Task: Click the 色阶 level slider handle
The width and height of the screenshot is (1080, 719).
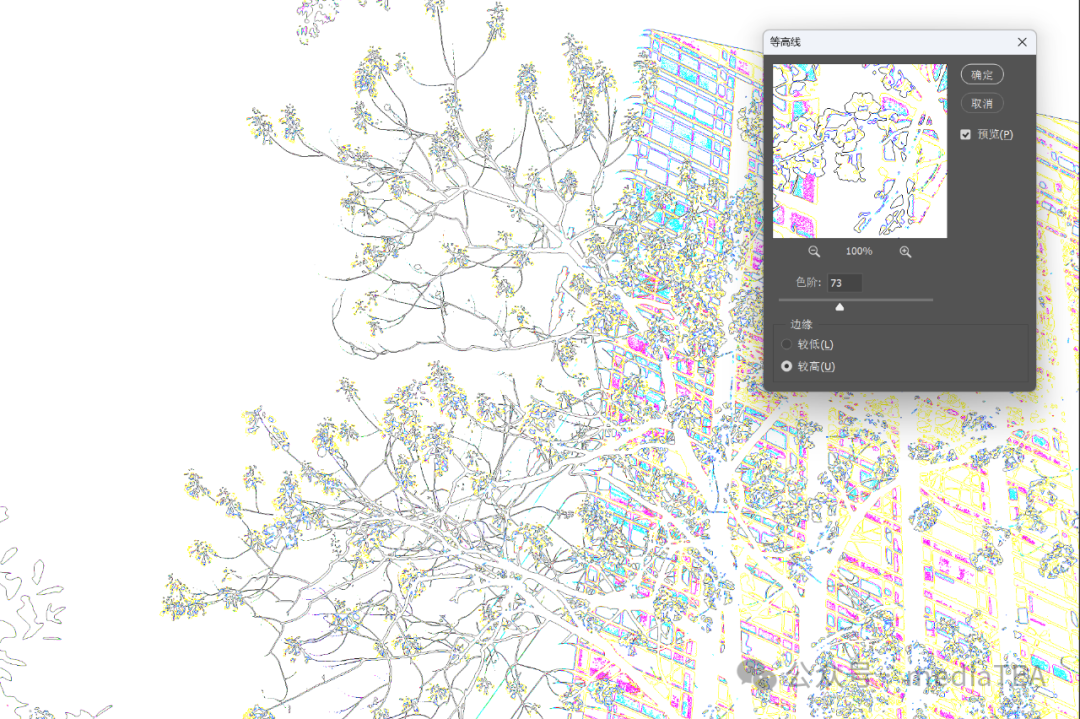Action: pyautogui.click(x=840, y=307)
